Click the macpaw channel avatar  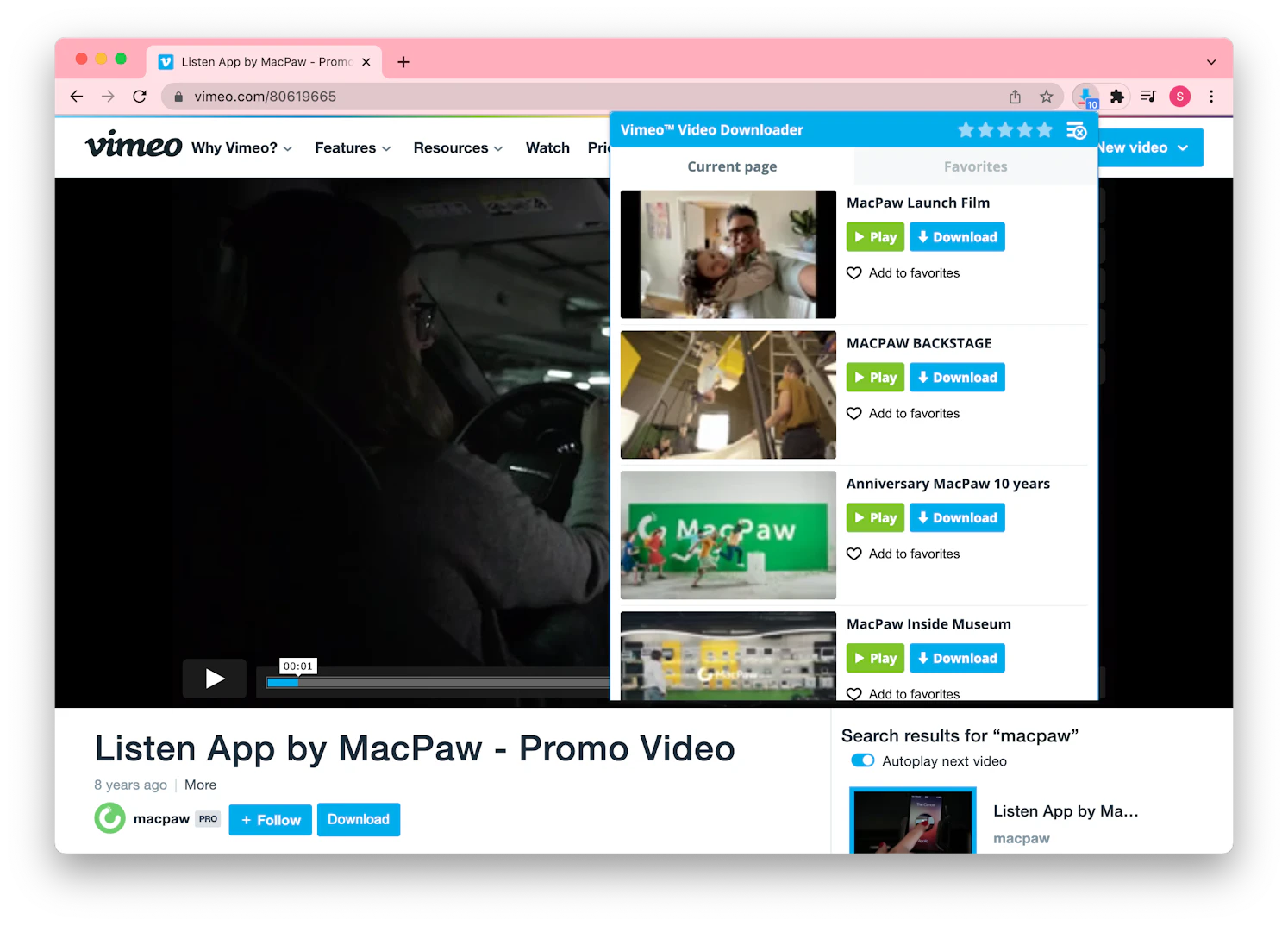point(110,818)
